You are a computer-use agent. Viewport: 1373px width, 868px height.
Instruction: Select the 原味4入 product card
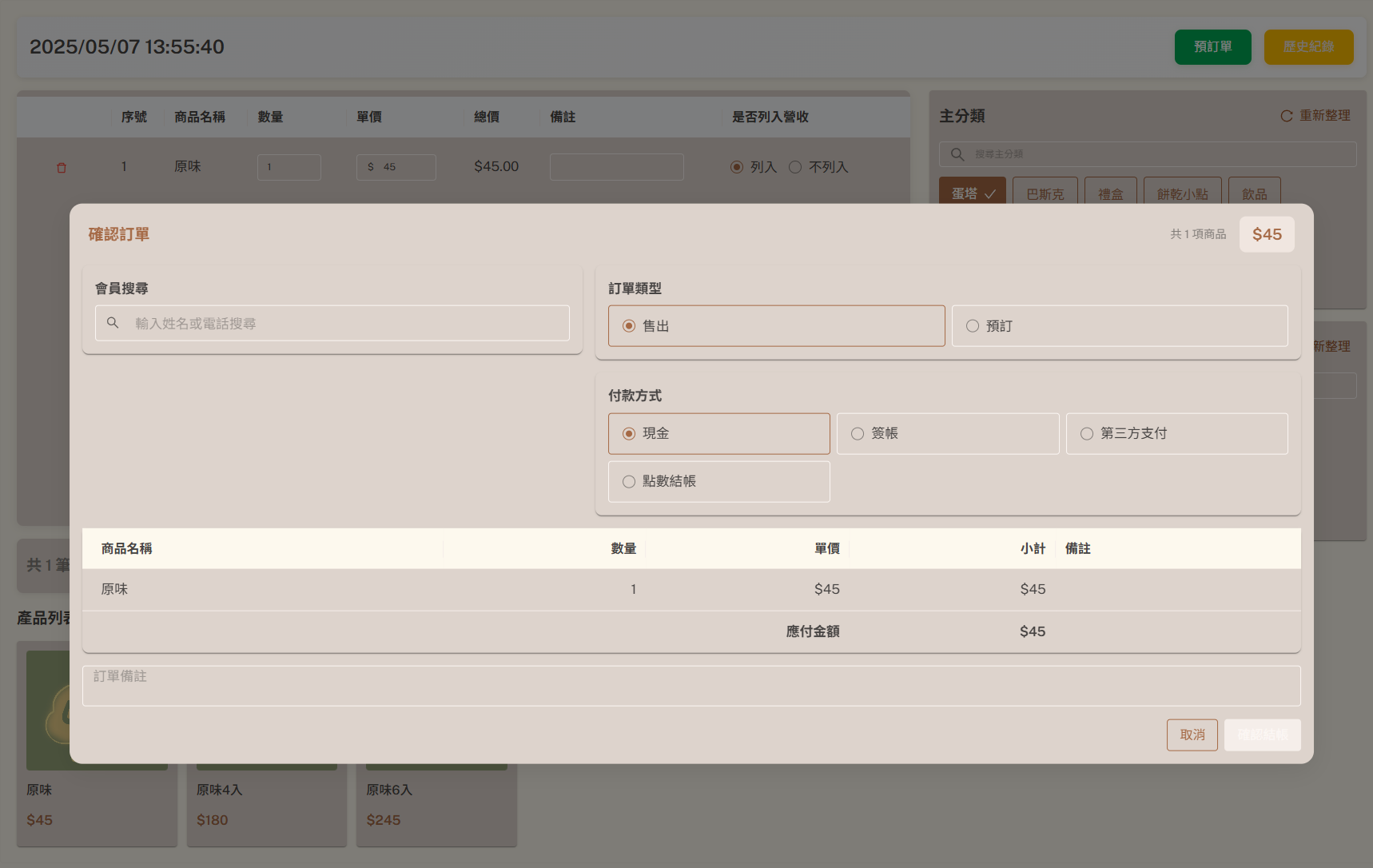click(266, 803)
